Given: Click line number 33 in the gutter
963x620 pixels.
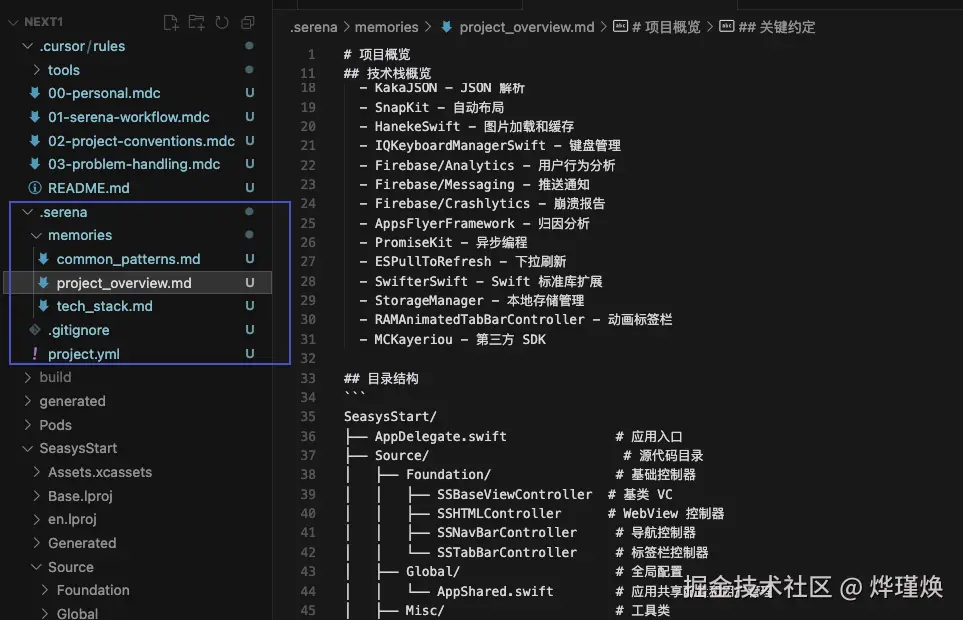Looking at the screenshot, I should coord(308,378).
